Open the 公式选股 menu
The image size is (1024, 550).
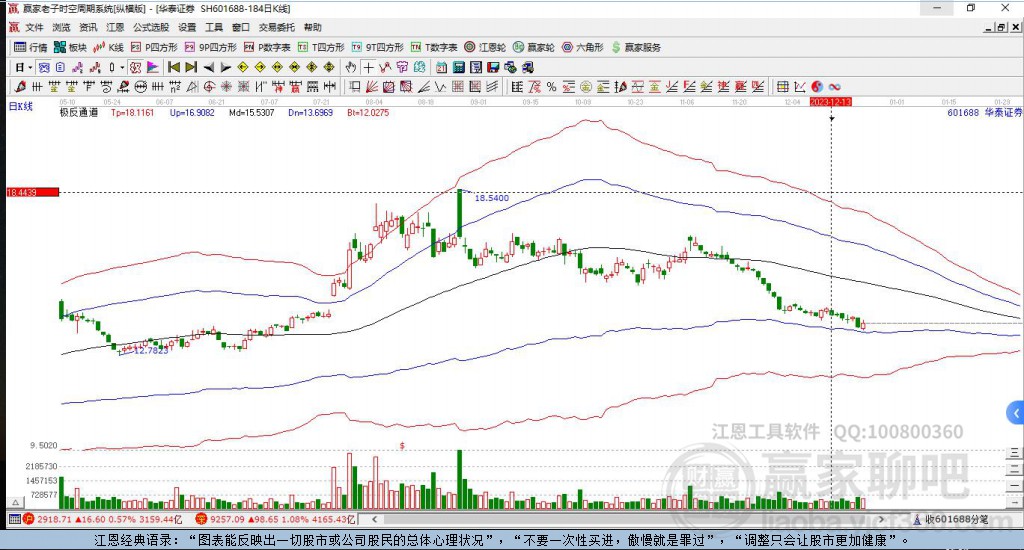(x=151, y=27)
